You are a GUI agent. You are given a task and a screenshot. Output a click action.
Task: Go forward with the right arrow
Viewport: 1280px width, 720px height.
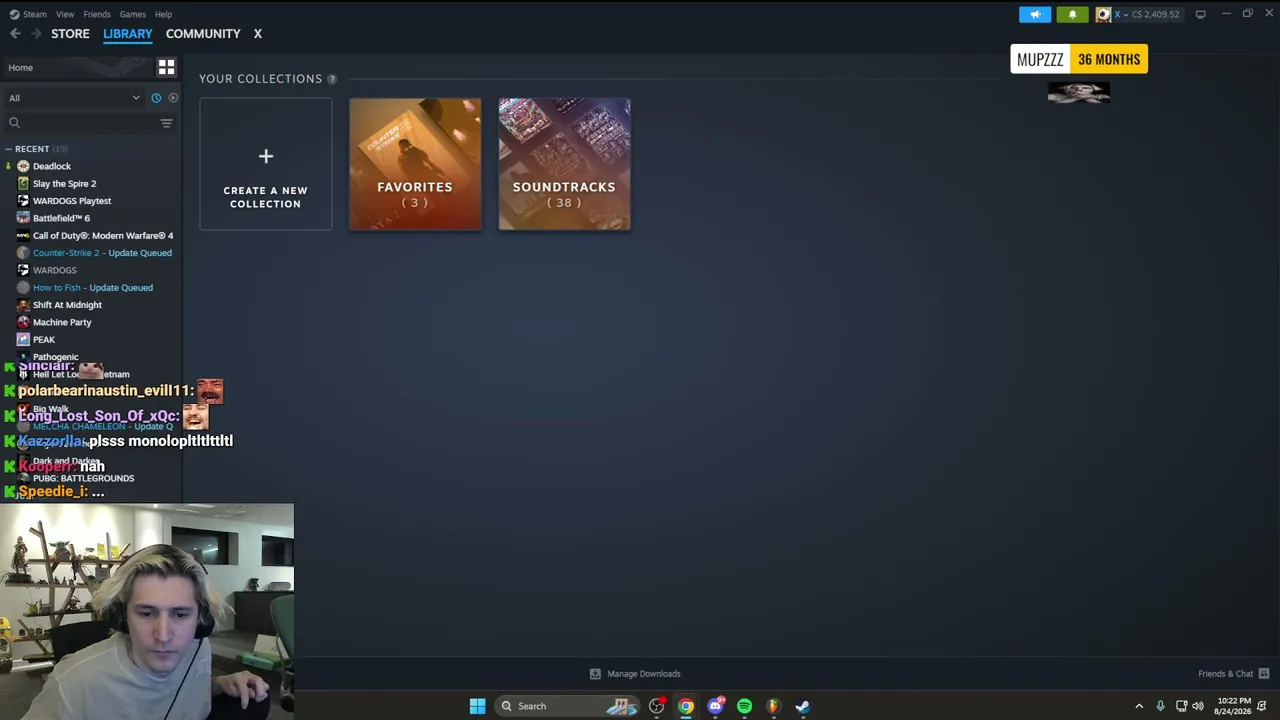point(36,34)
